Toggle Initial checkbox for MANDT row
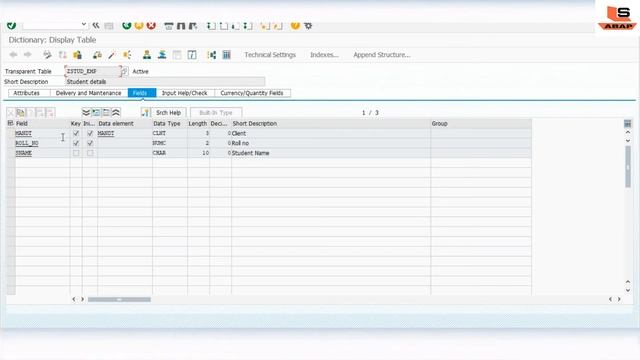The image size is (640, 360). pos(90,133)
